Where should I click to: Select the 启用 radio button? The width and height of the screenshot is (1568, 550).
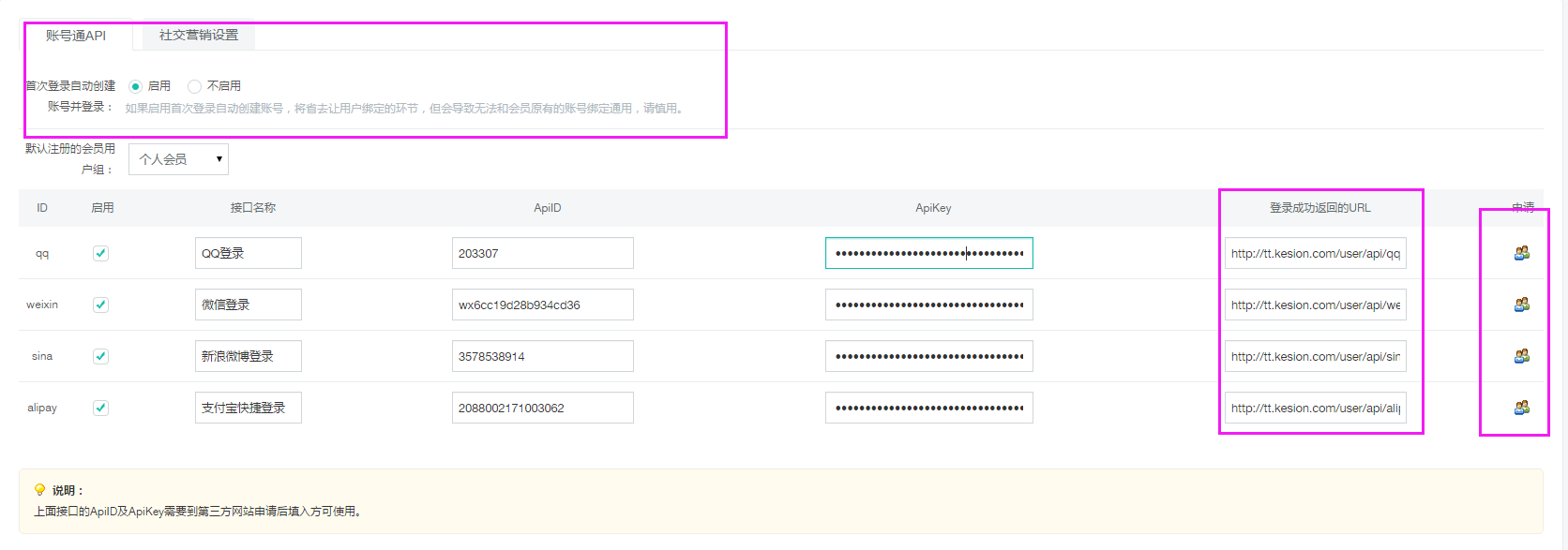click(135, 86)
